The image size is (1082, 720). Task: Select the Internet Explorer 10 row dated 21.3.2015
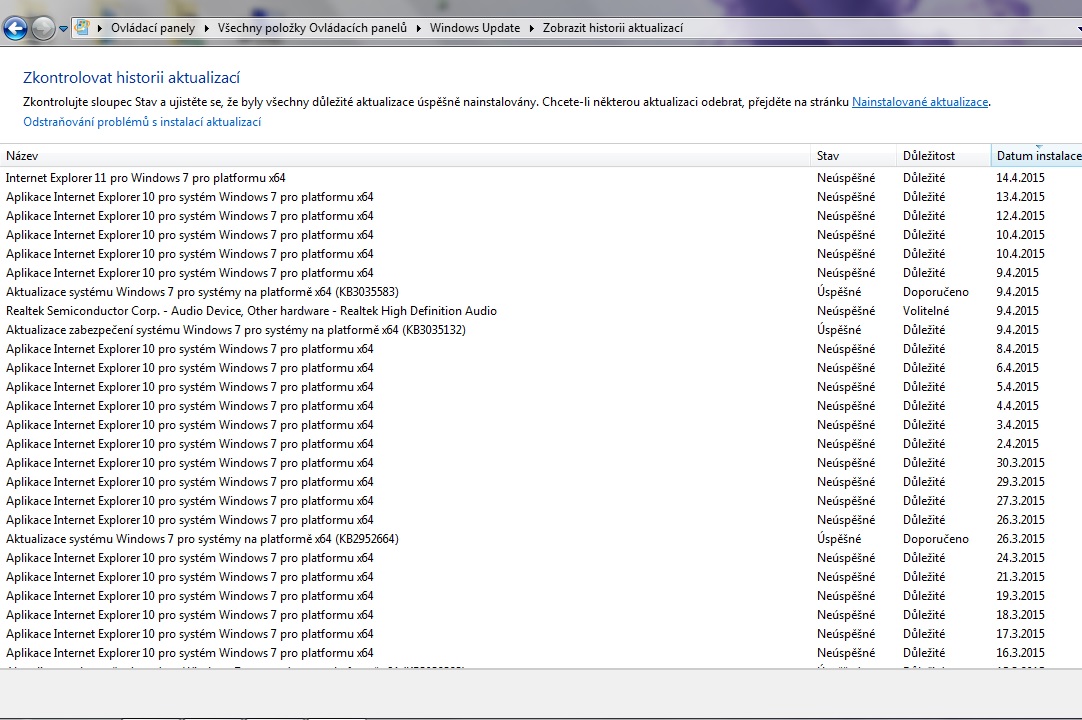pos(541,576)
